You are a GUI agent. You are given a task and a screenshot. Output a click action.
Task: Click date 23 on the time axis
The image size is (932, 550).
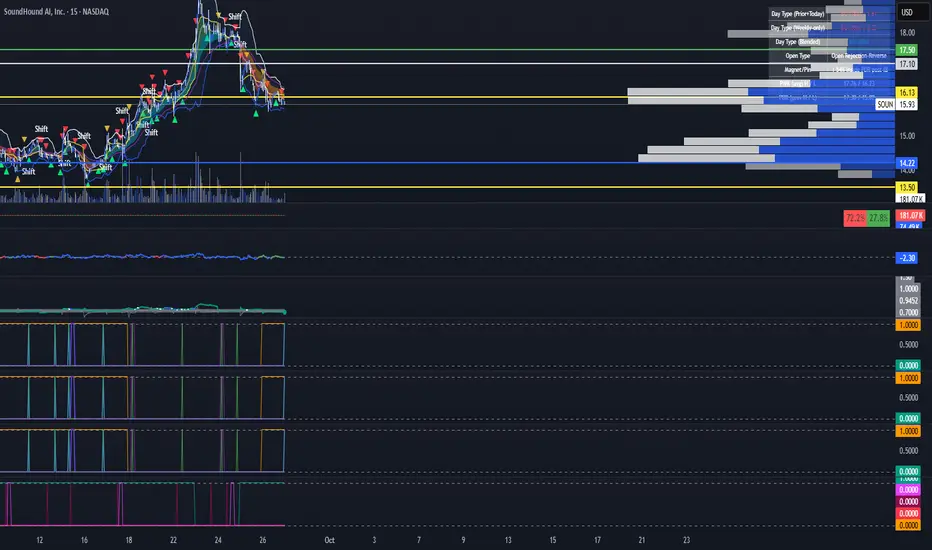click(x=686, y=540)
